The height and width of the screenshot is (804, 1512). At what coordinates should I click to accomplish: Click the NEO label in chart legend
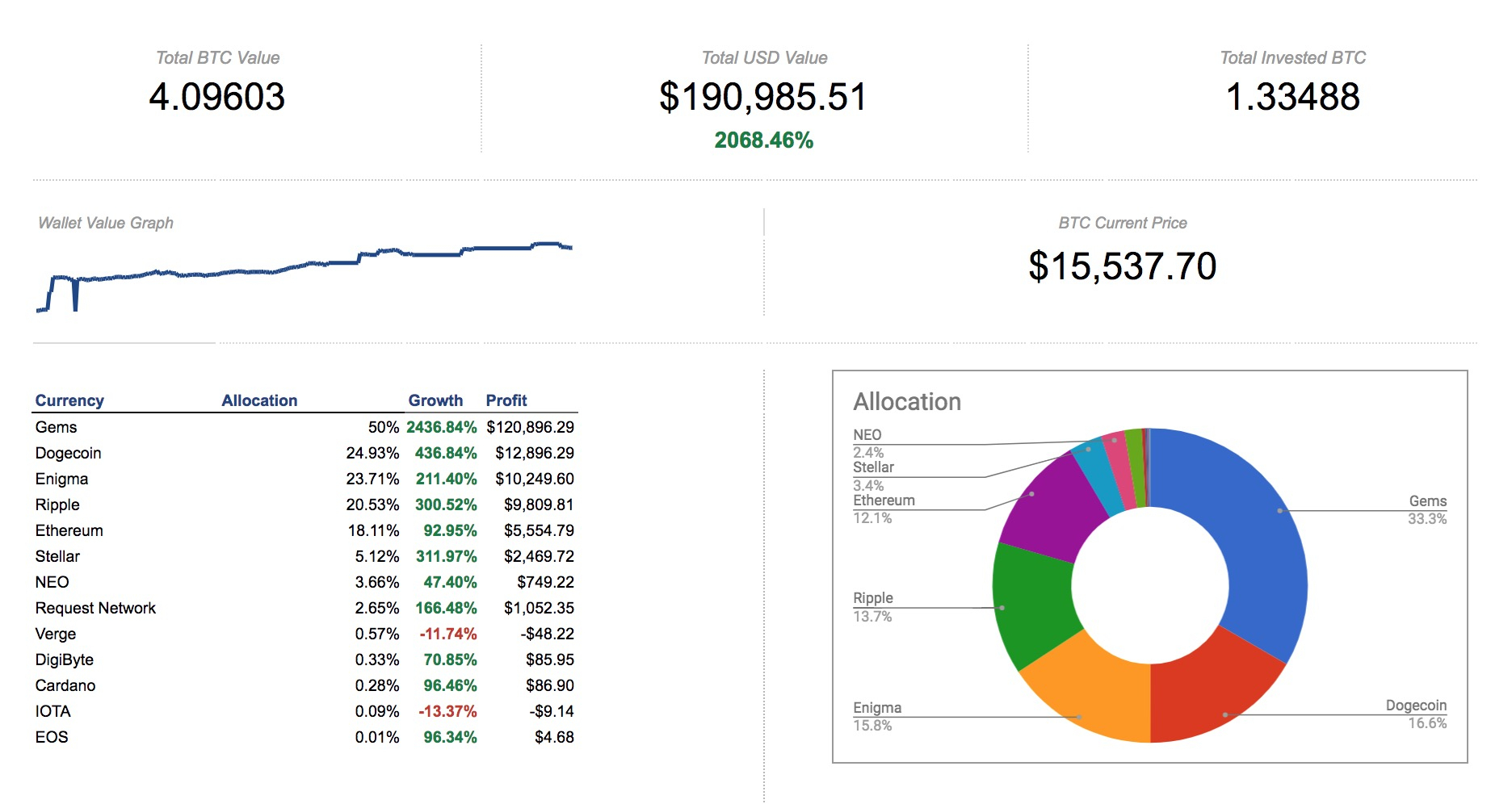pyautogui.click(x=867, y=435)
